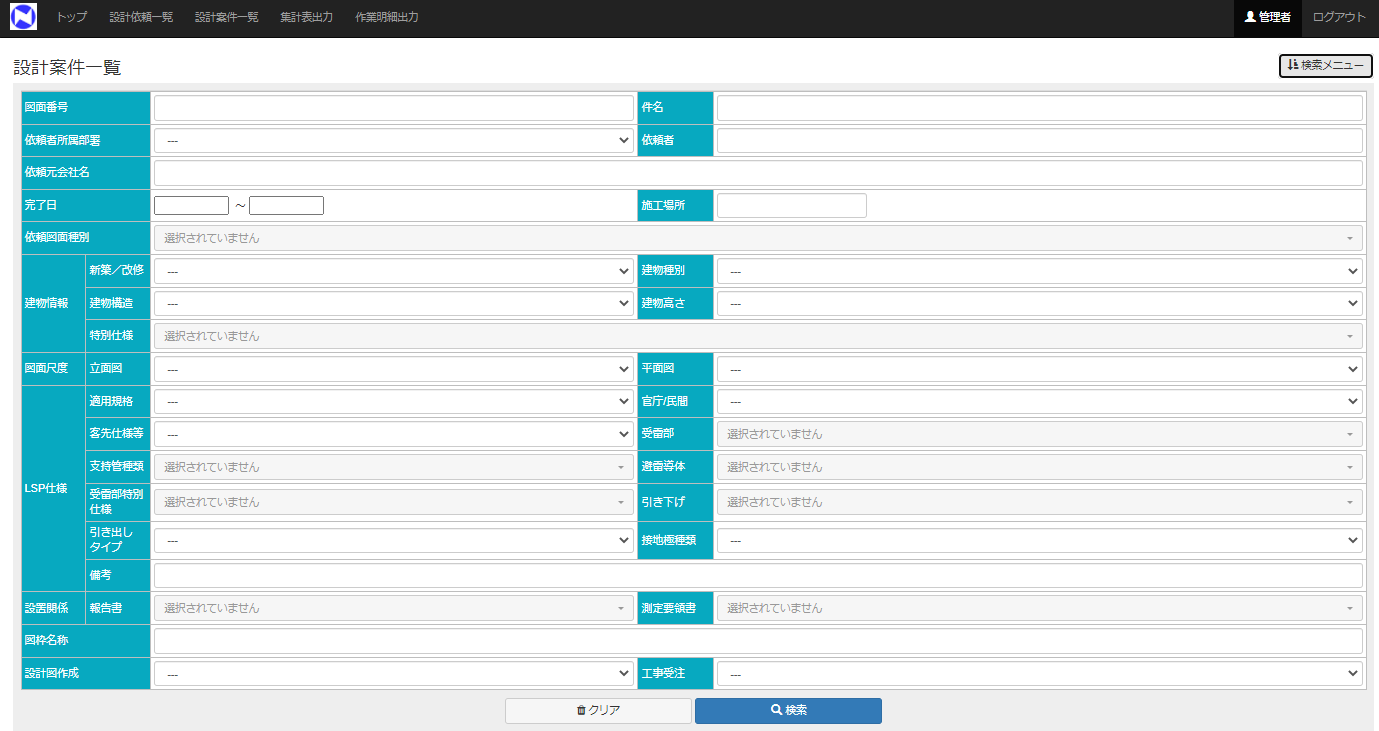The image size is (1379, 731).
Task: Focus the 件名 input field
Action: point(1039,107)
